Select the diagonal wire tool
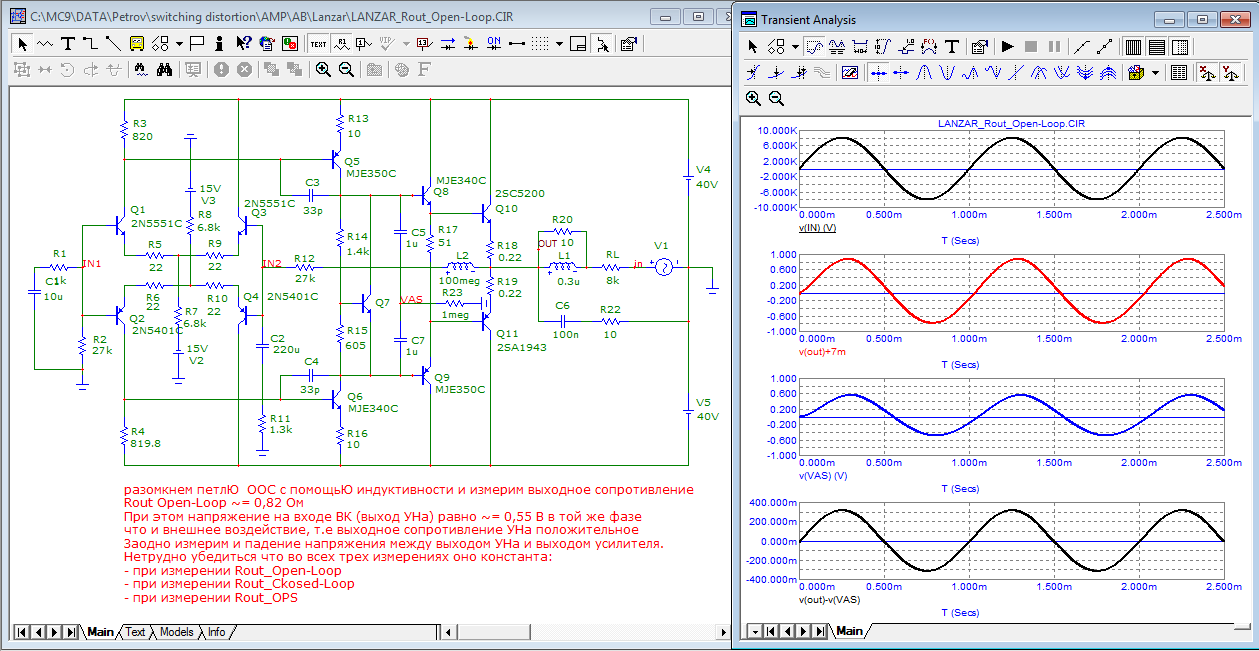 pos(113,44)
